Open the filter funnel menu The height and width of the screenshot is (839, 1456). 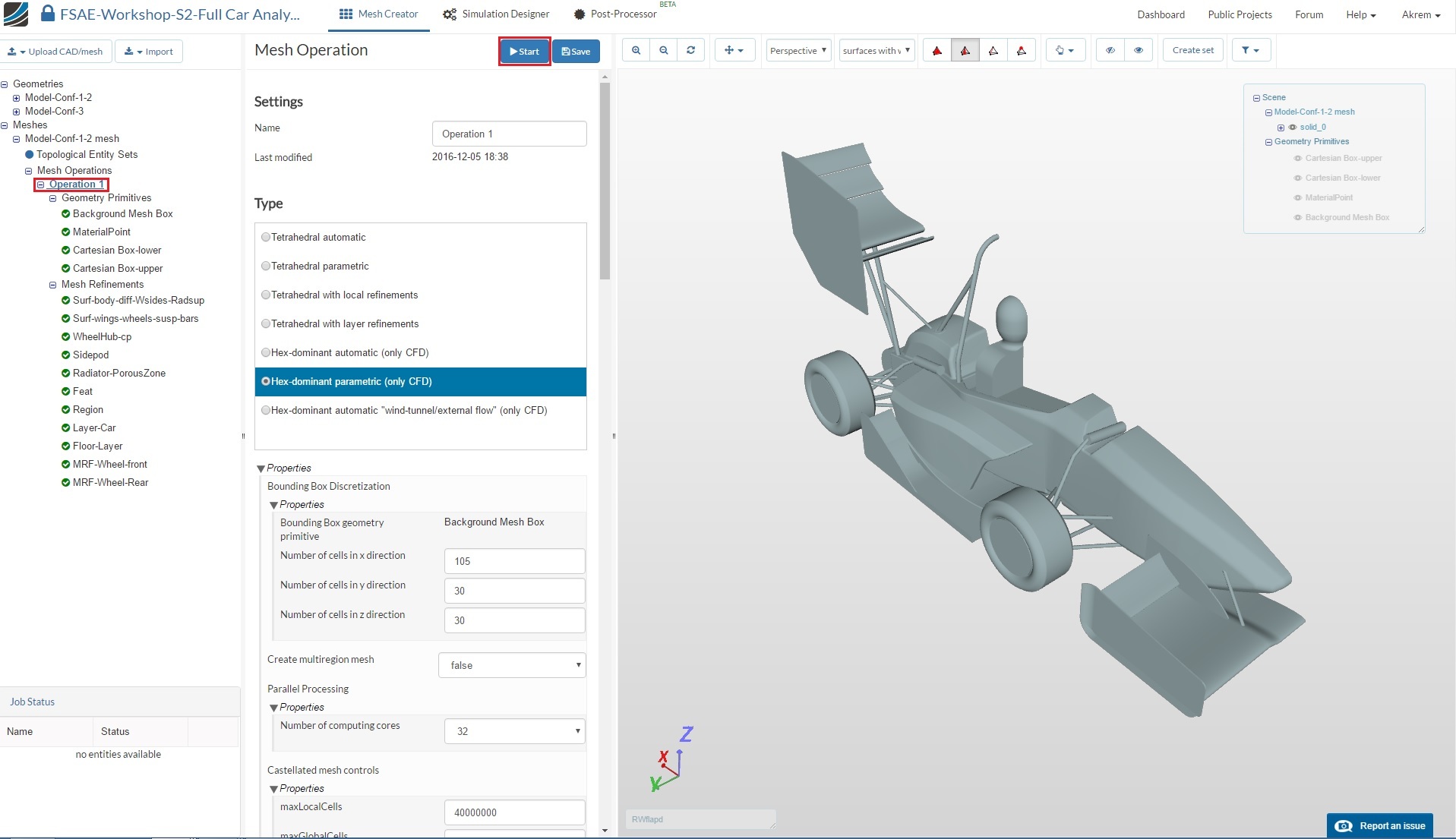[x=1249, y=51]
